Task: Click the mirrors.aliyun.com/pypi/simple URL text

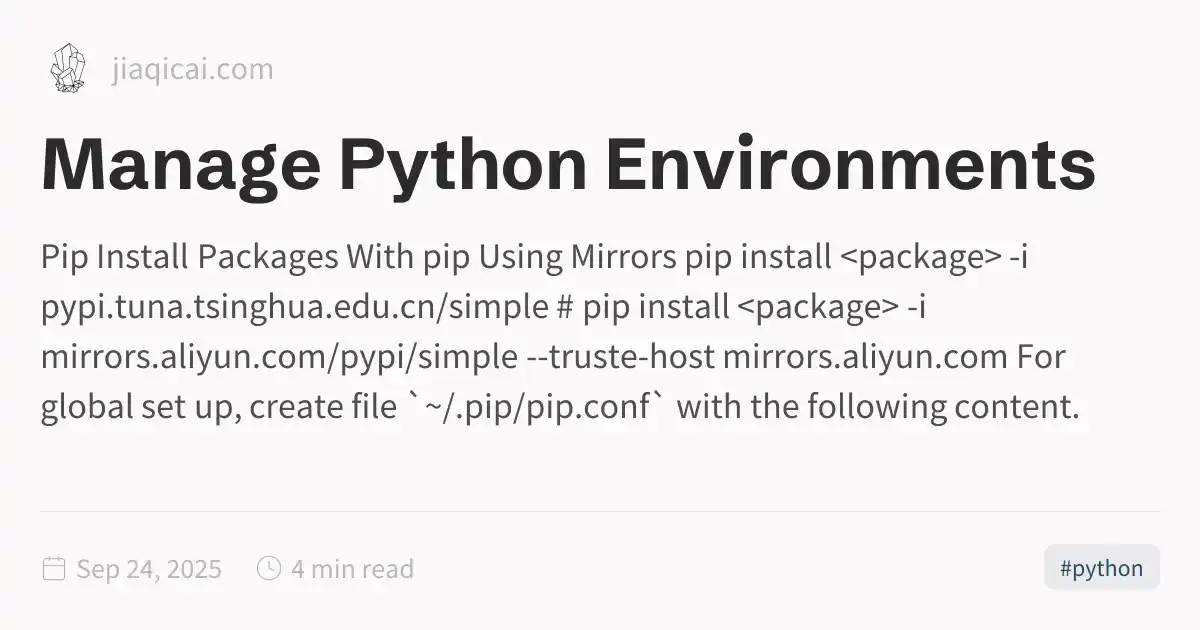Action: 279,357
